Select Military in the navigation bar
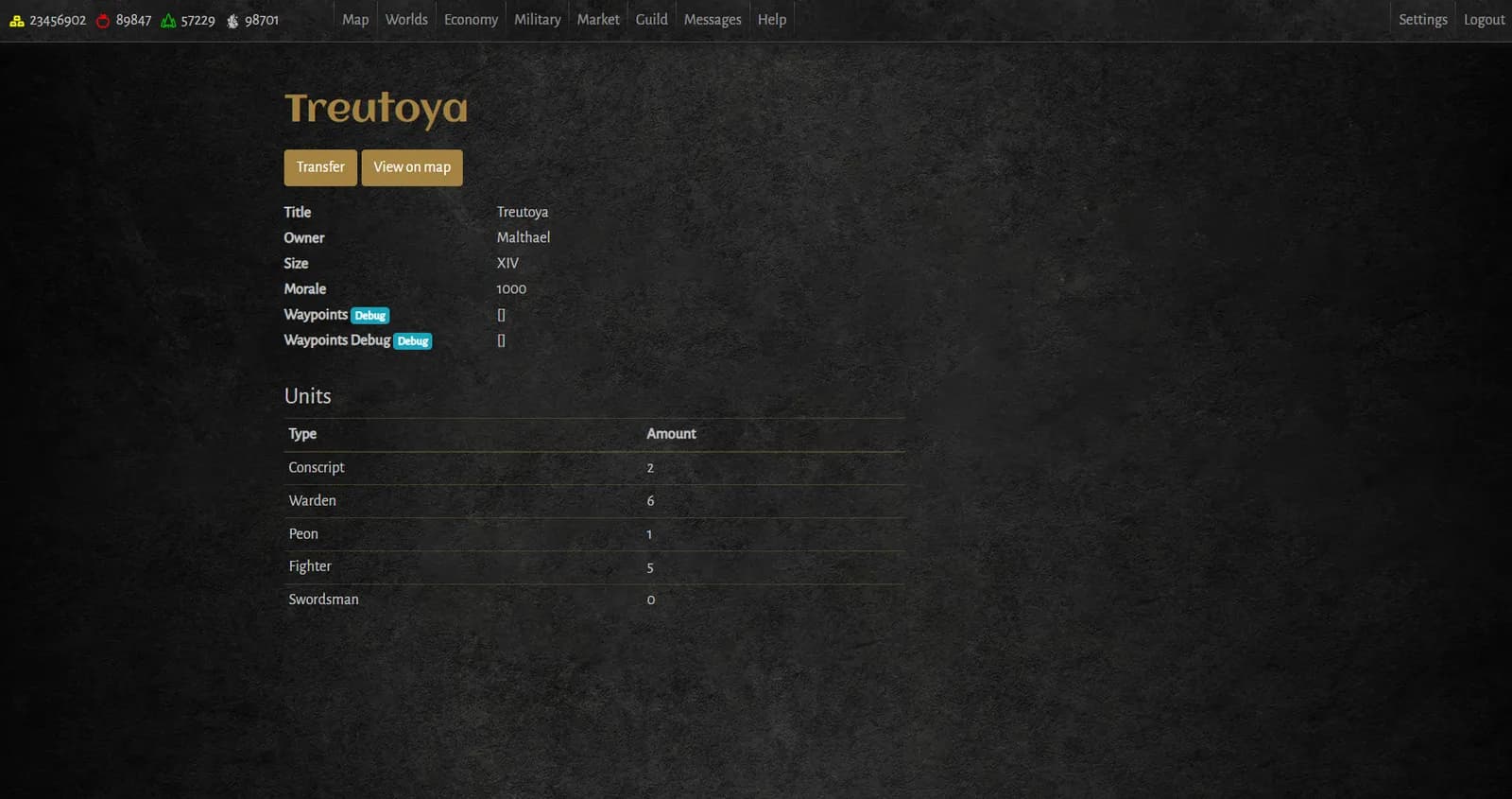 tap(537, 20)
